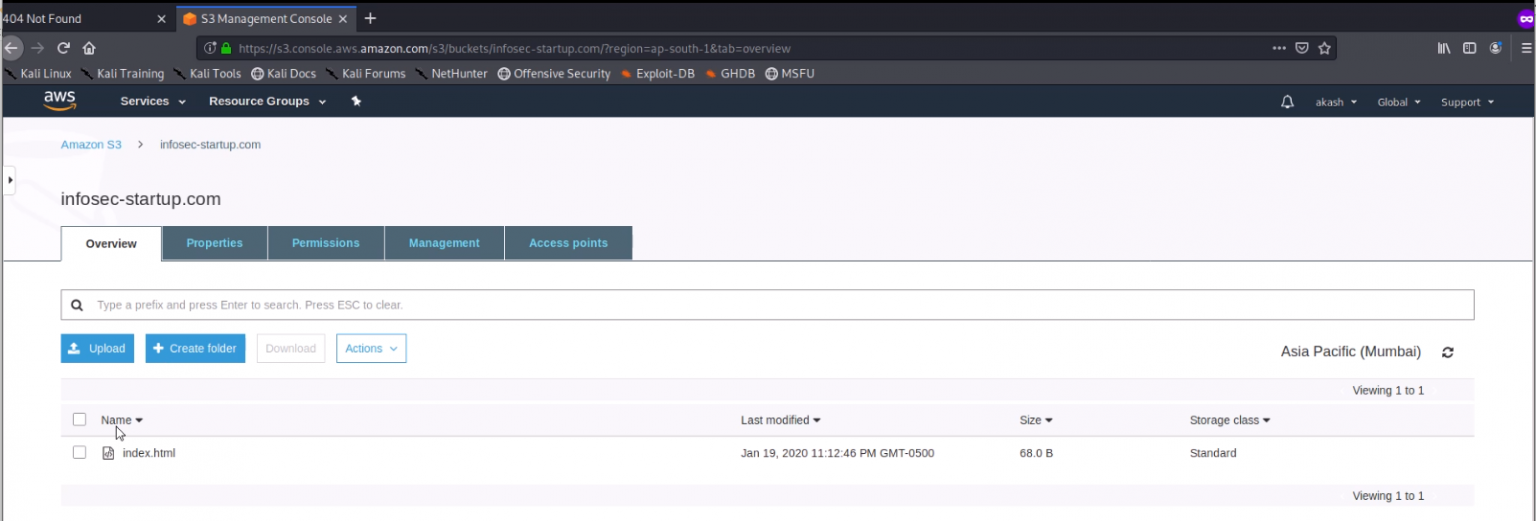
Task: Click the private browsing mask icon
Action: pyautogui.click(x=1526, y=18)
